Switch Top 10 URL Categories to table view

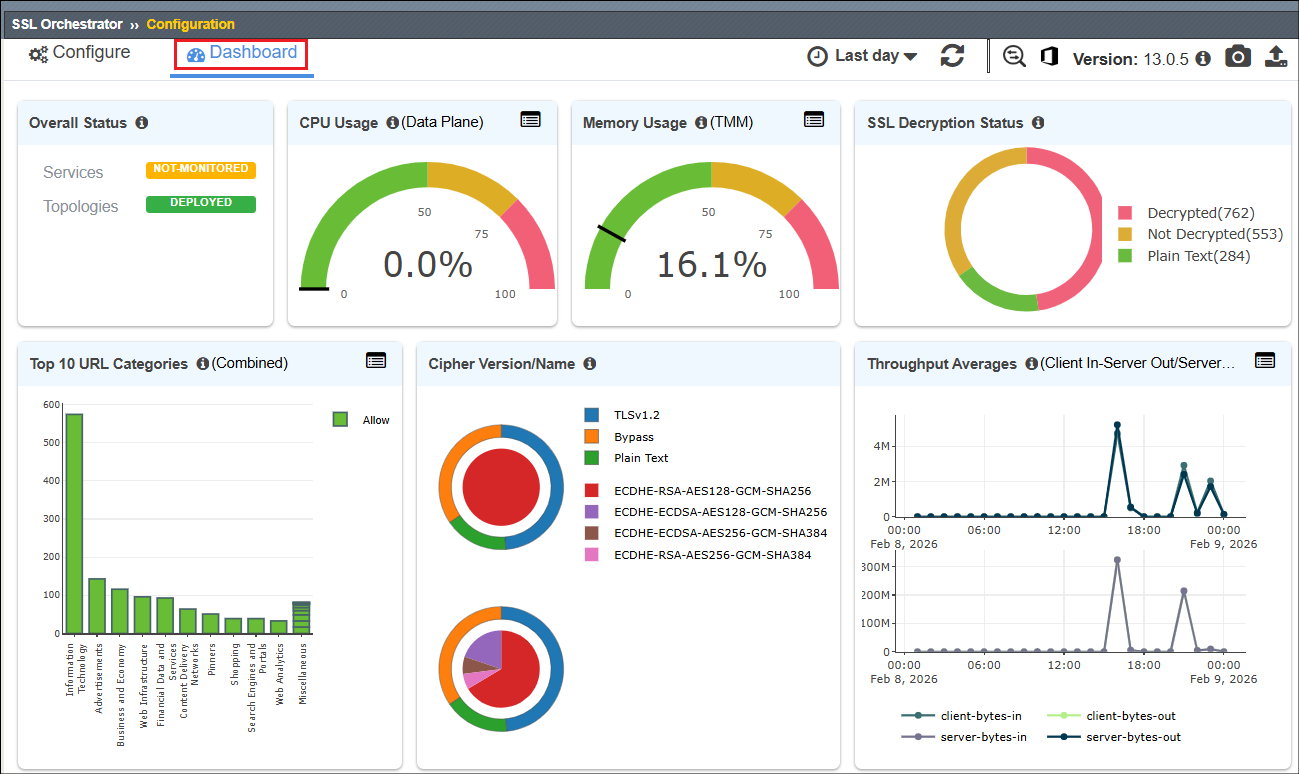click(x=376, y=361)
